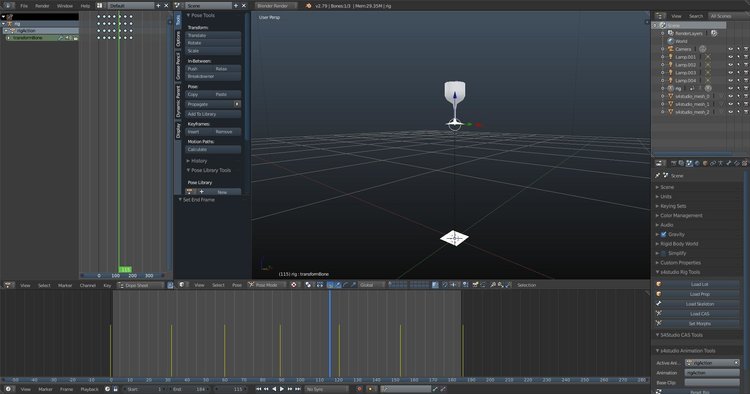Toggle renderability camera icon for s4studio_mesh_2
750x394 pixels.
[746, 112]
